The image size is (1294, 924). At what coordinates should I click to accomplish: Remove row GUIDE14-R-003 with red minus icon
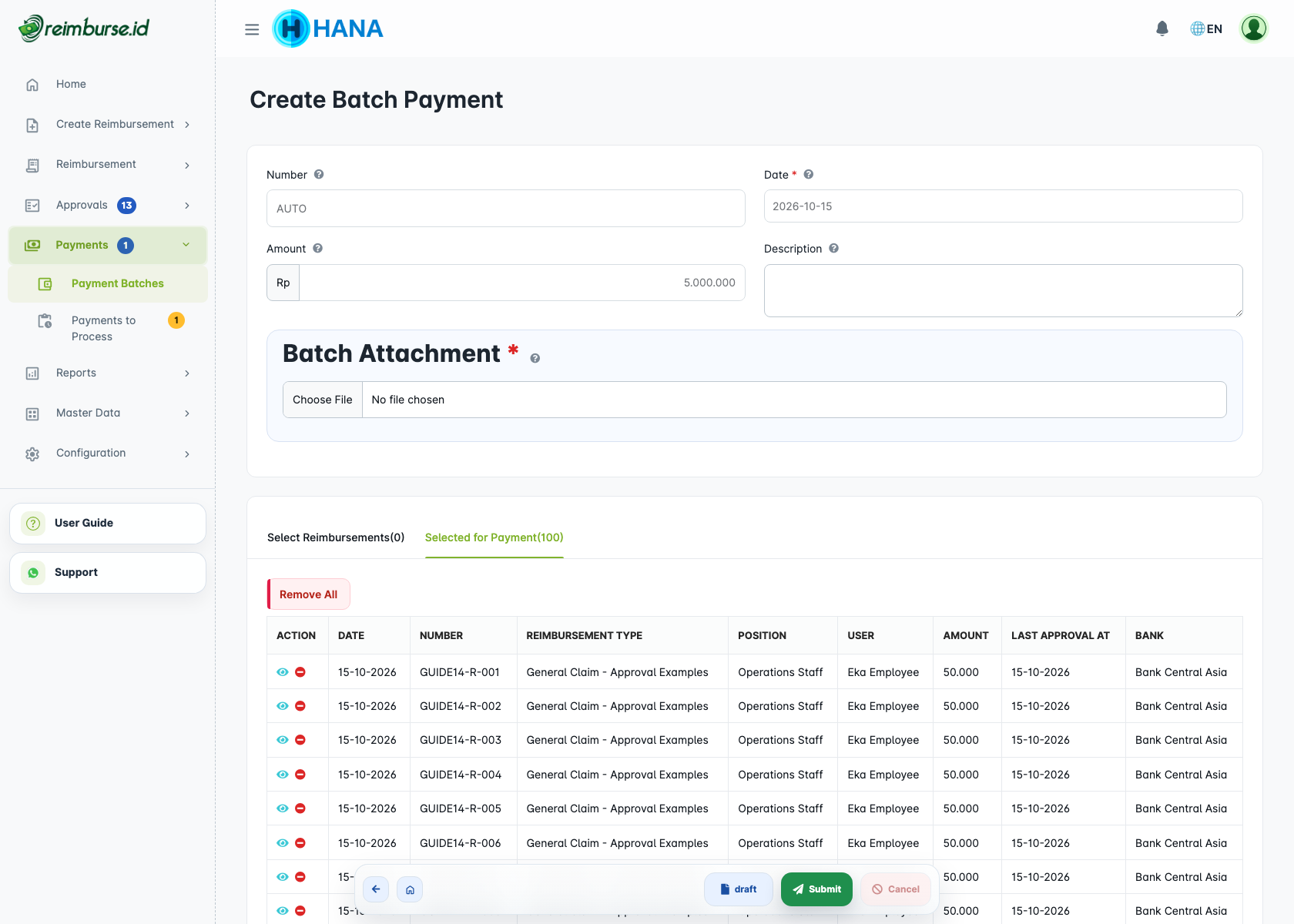(300, 740)
